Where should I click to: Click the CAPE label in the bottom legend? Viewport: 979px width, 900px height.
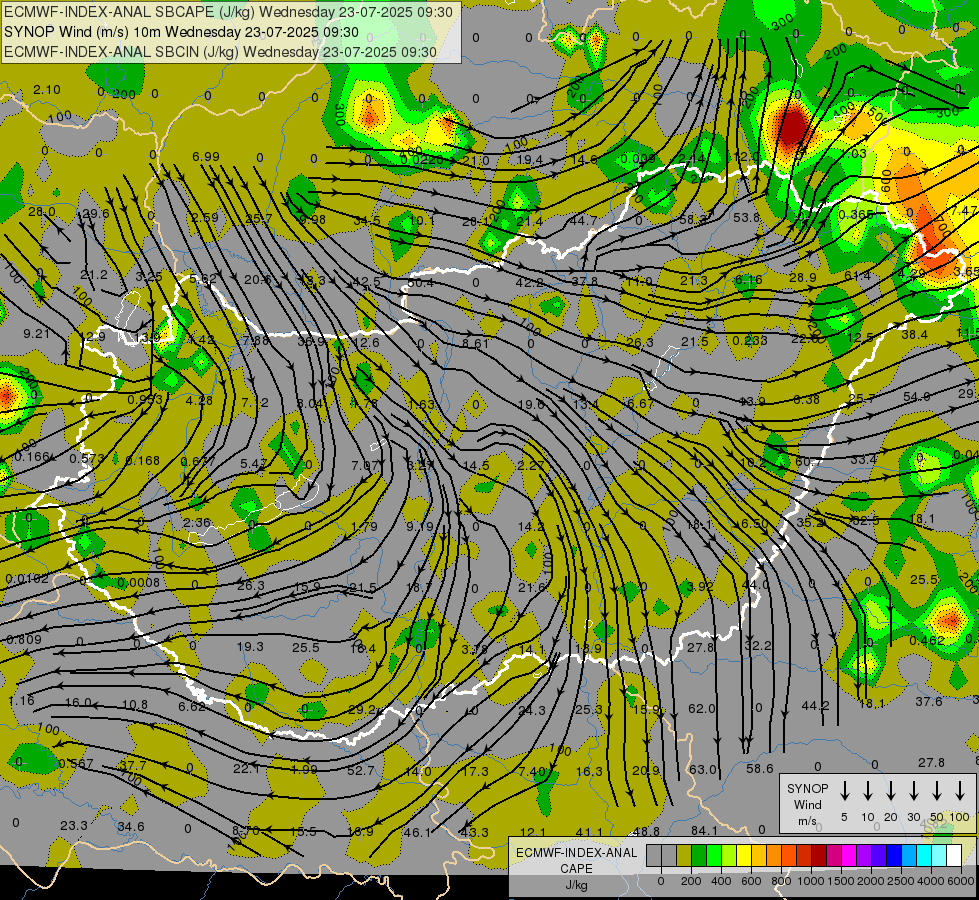point(576,869)
